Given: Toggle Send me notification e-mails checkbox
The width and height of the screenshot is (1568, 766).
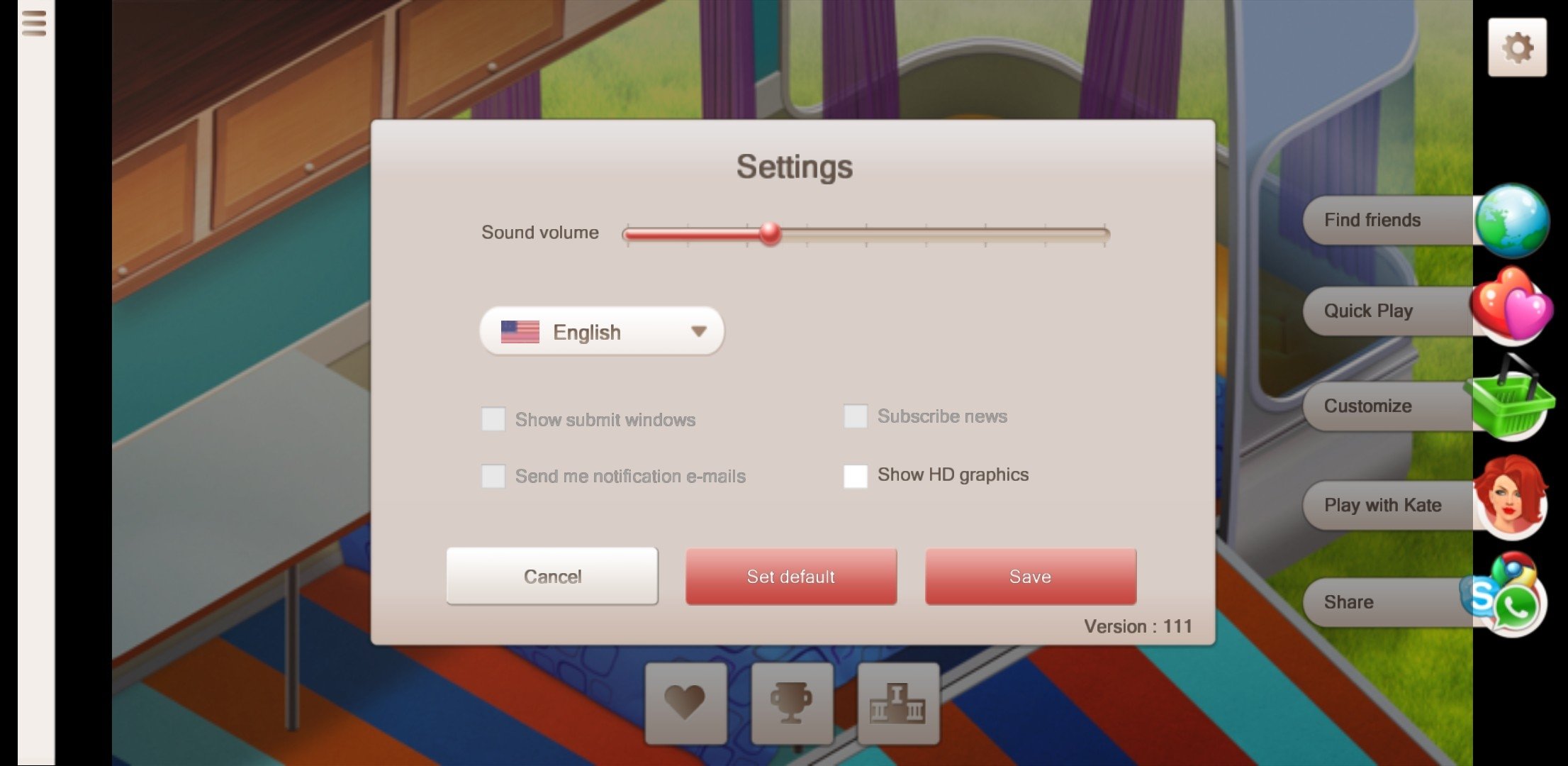Looking at the screenshot, I should coord(494,476).
